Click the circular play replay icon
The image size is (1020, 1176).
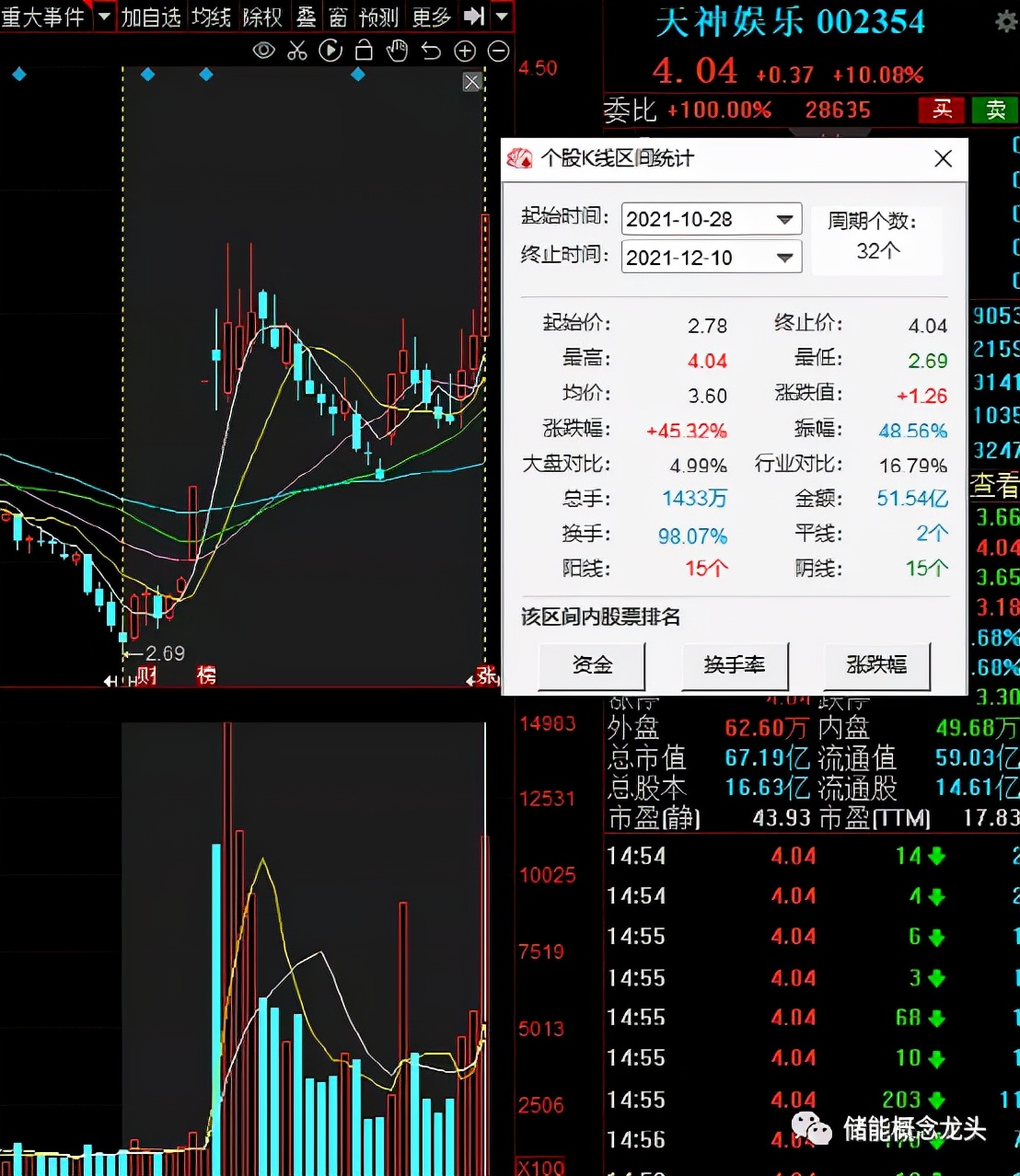pos(330,51)
